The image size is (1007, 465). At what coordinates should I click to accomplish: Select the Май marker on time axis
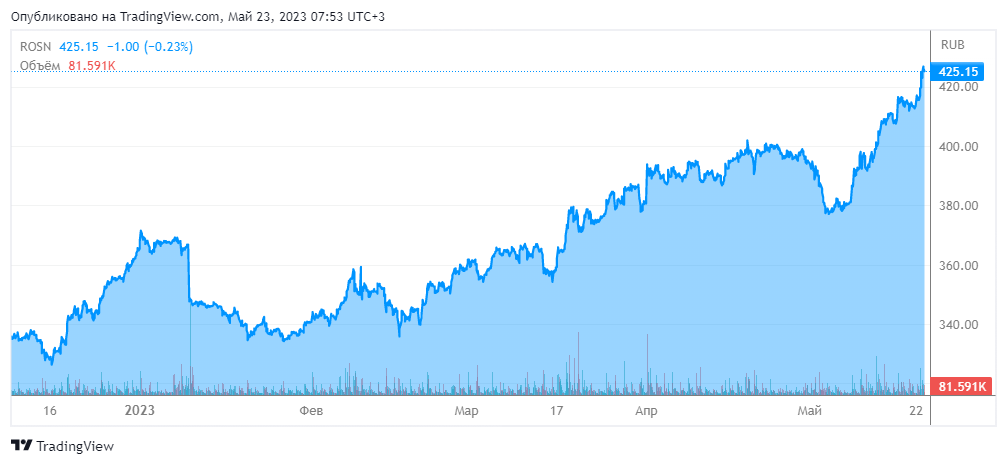(809, 411)
